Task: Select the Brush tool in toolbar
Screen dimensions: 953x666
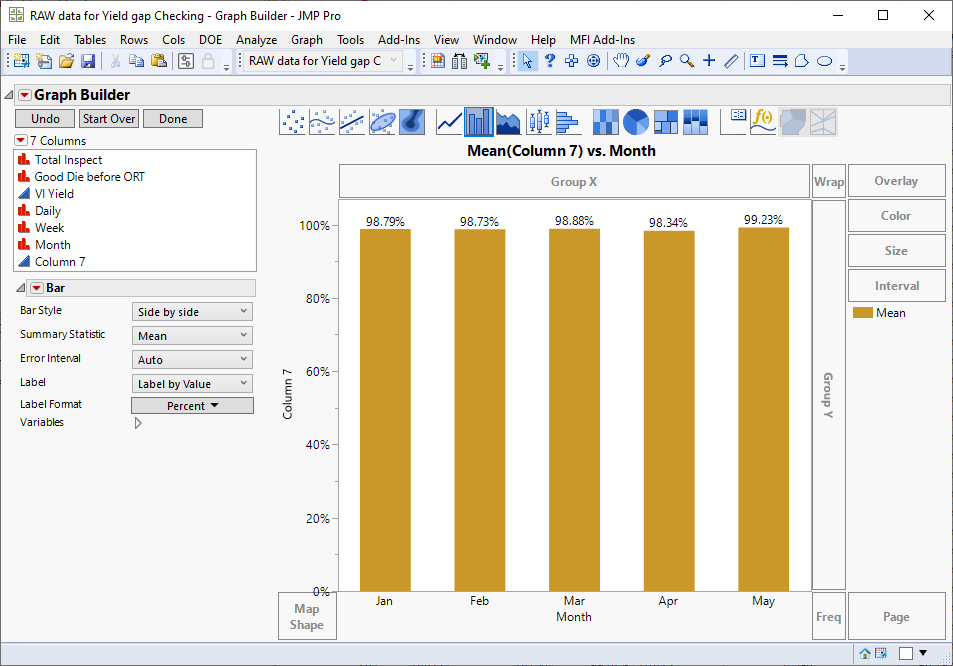Action: (x=643, y=61)
